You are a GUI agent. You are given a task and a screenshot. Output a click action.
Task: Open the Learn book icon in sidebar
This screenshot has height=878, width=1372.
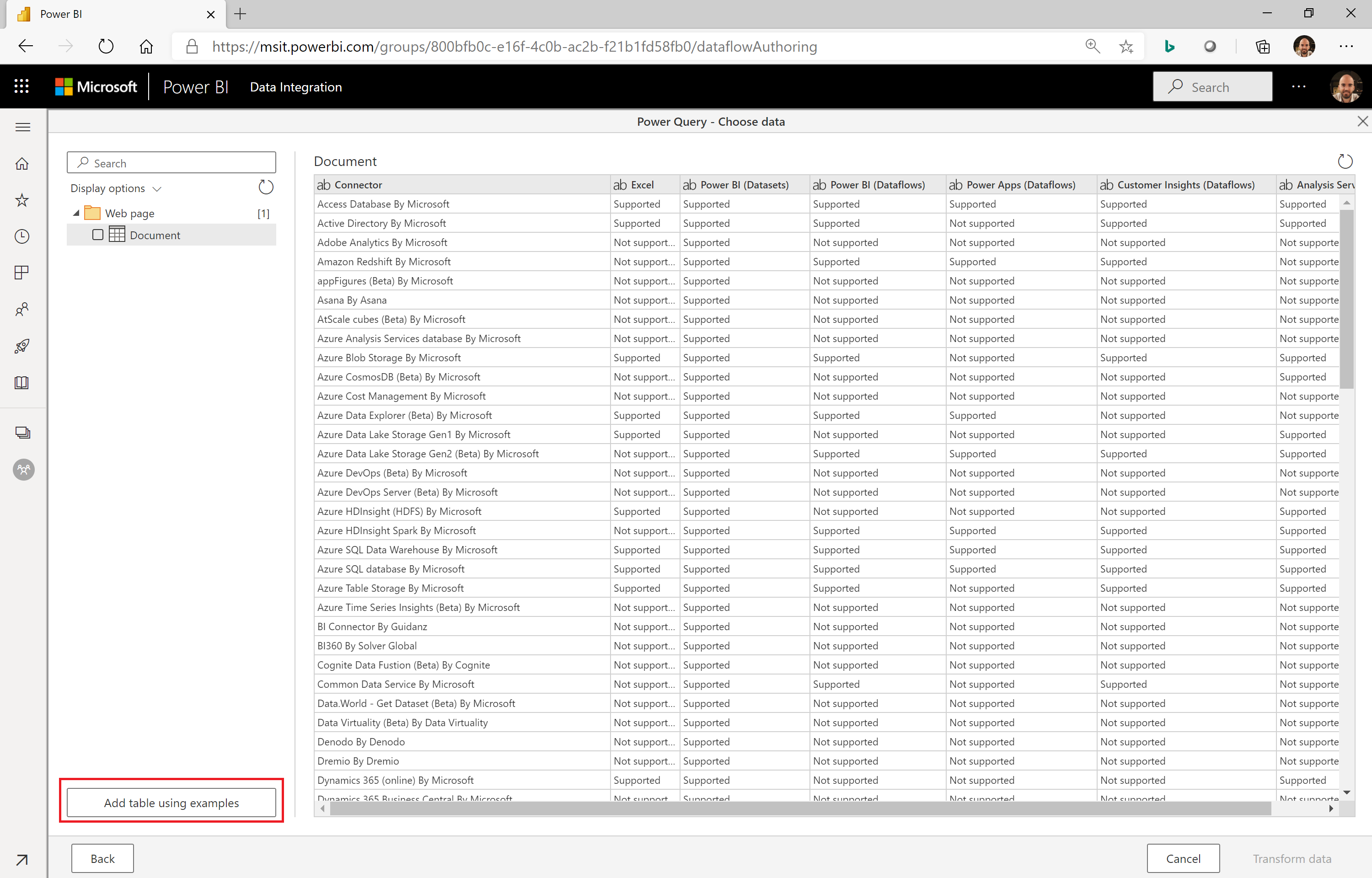click(22, 383)
